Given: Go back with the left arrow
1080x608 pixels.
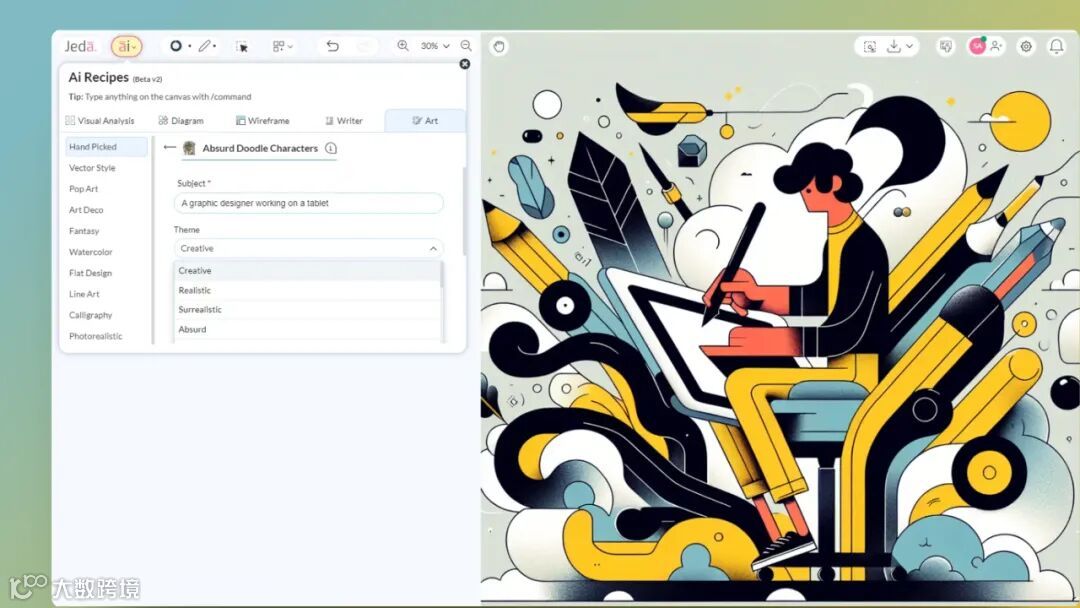Looking at the screenshot, I should click(x=169, y=147).
